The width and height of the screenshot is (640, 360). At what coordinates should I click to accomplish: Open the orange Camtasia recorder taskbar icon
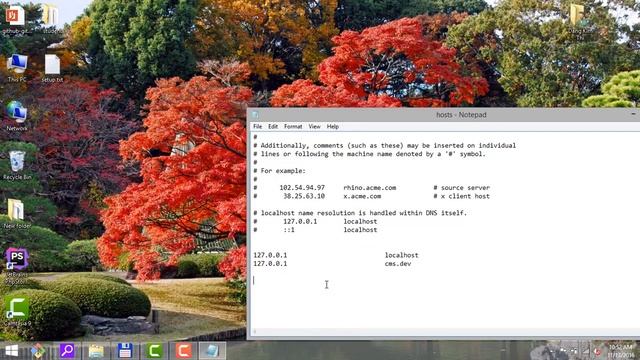tap(183, 351)
